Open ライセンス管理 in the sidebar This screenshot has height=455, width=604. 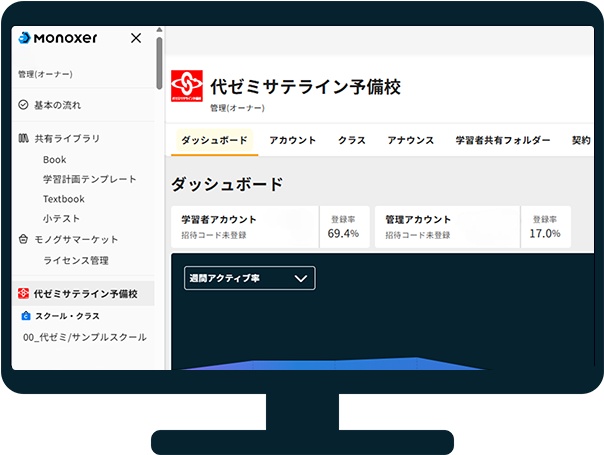[76, 260]
